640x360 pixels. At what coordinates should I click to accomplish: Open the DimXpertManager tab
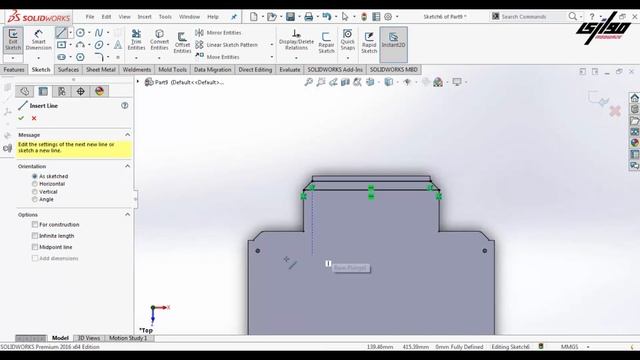click(x=80, y=91)
